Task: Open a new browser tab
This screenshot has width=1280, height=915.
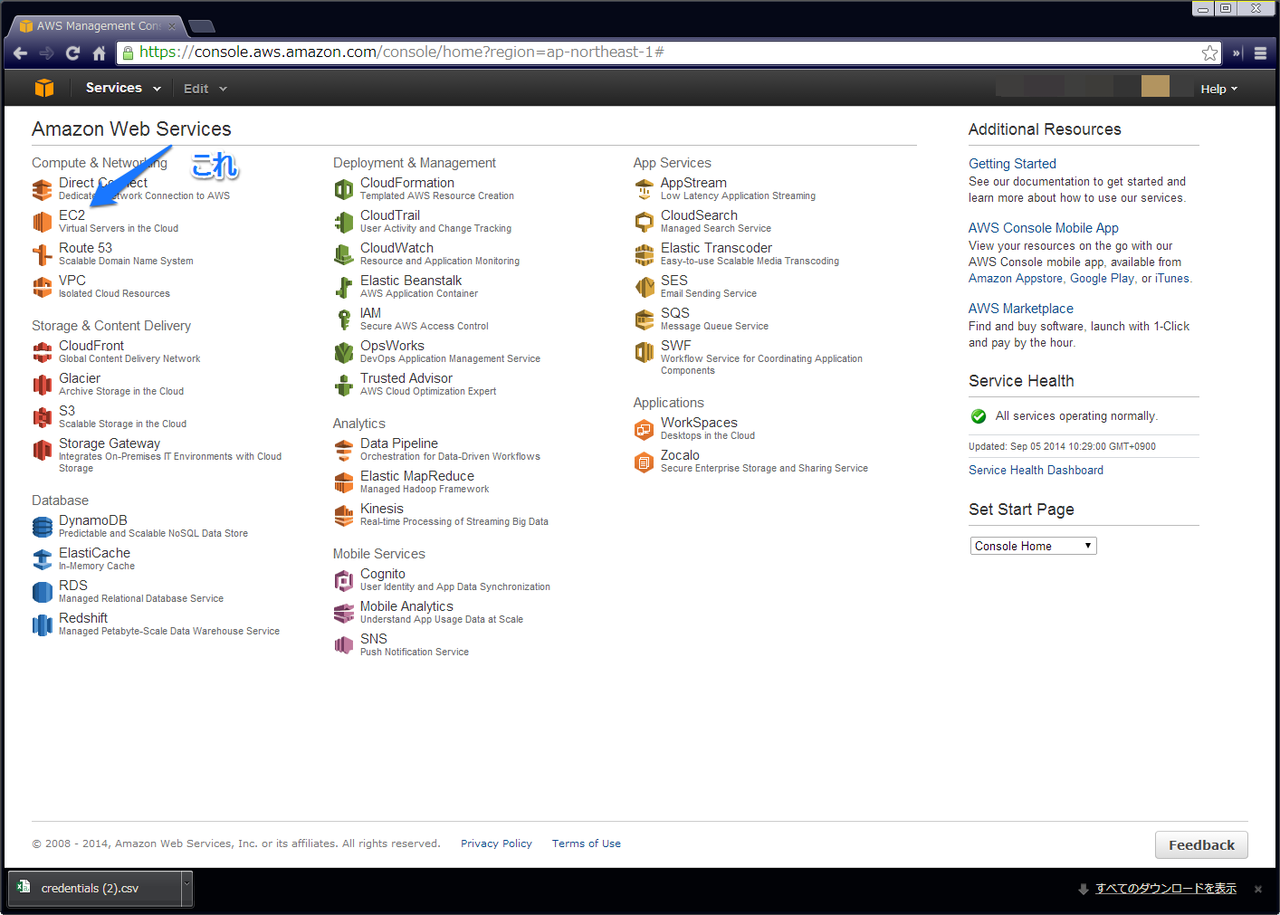Action: pos(201,26)
